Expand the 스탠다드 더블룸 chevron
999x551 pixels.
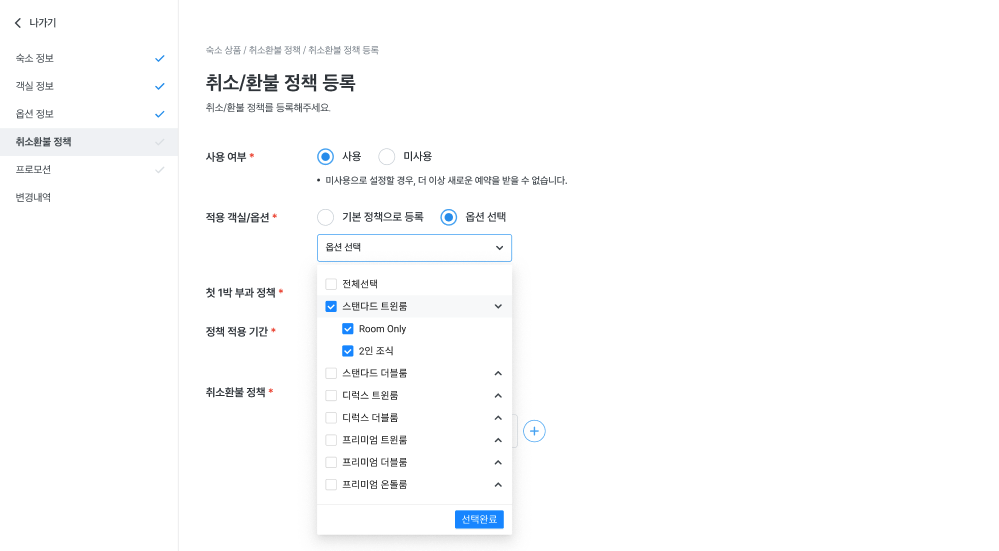click(498, 373)
